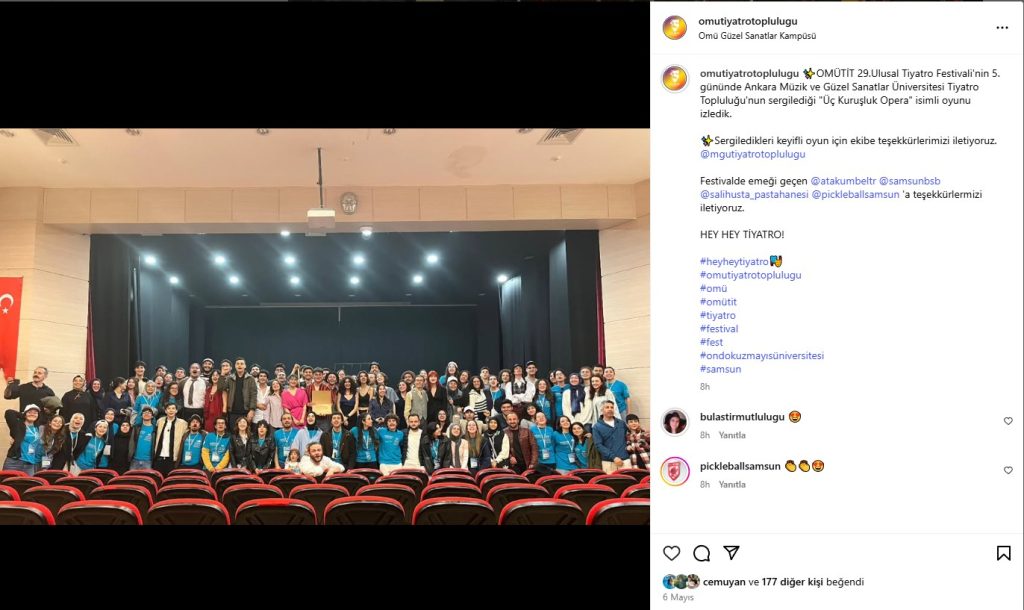This screenshot has height=610, width=1024.
Task: Open the #heyheytiyatro hashtag
Action: pyautogui.click(x=734, y=261)
